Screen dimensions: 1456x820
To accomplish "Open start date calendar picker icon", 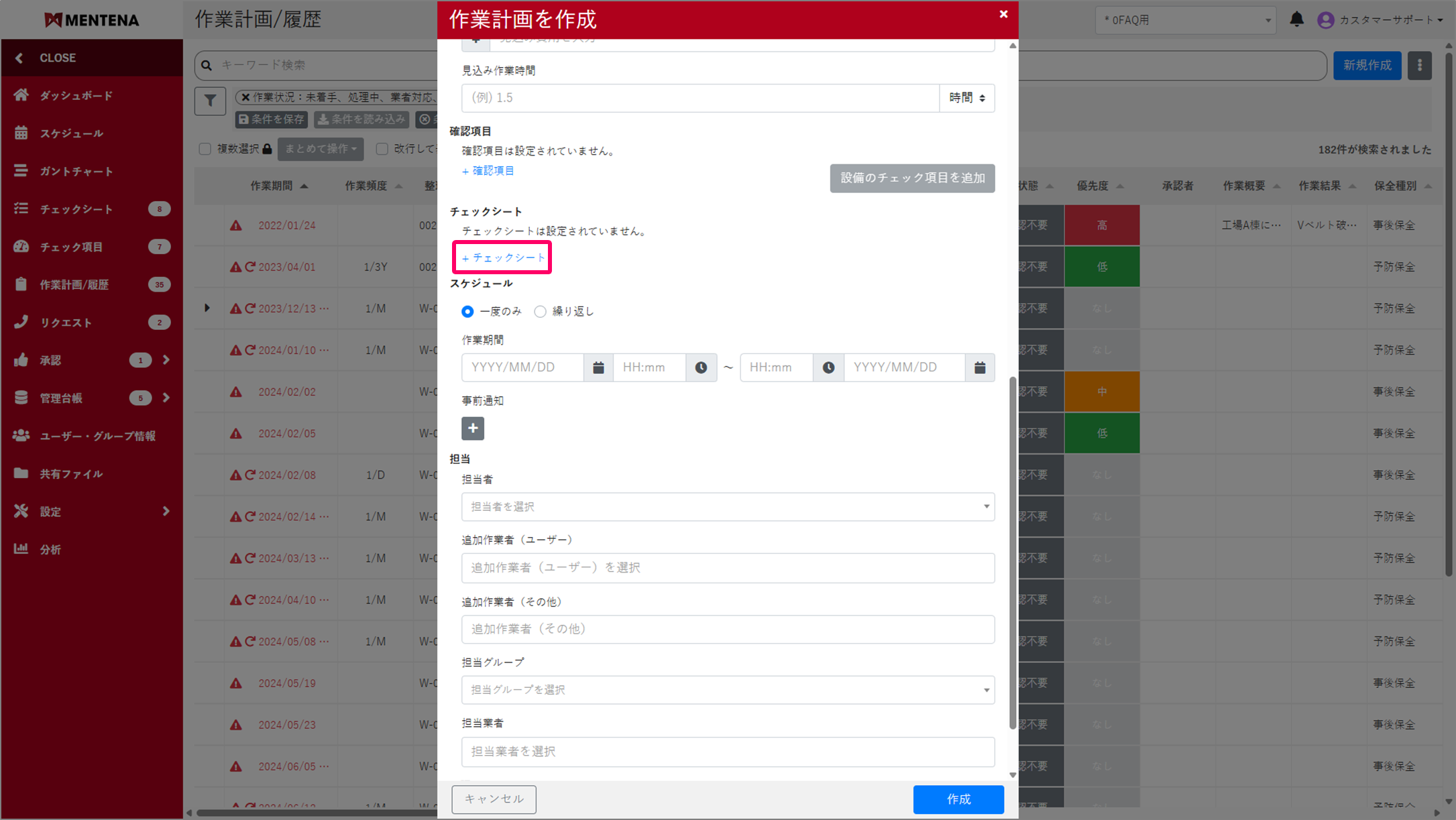I will [598, 367].
